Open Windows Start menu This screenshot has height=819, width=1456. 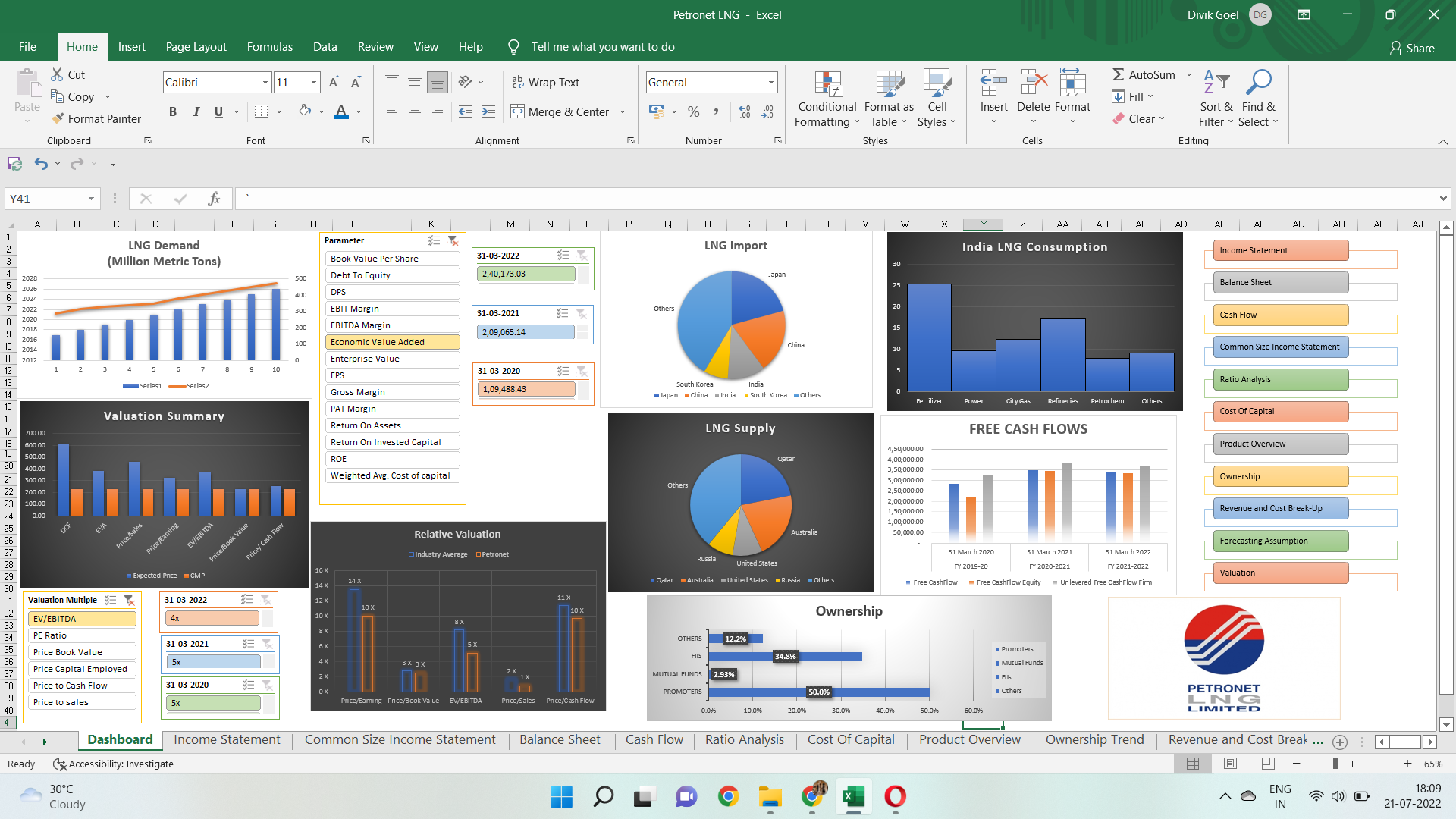(x=561, y=796)
